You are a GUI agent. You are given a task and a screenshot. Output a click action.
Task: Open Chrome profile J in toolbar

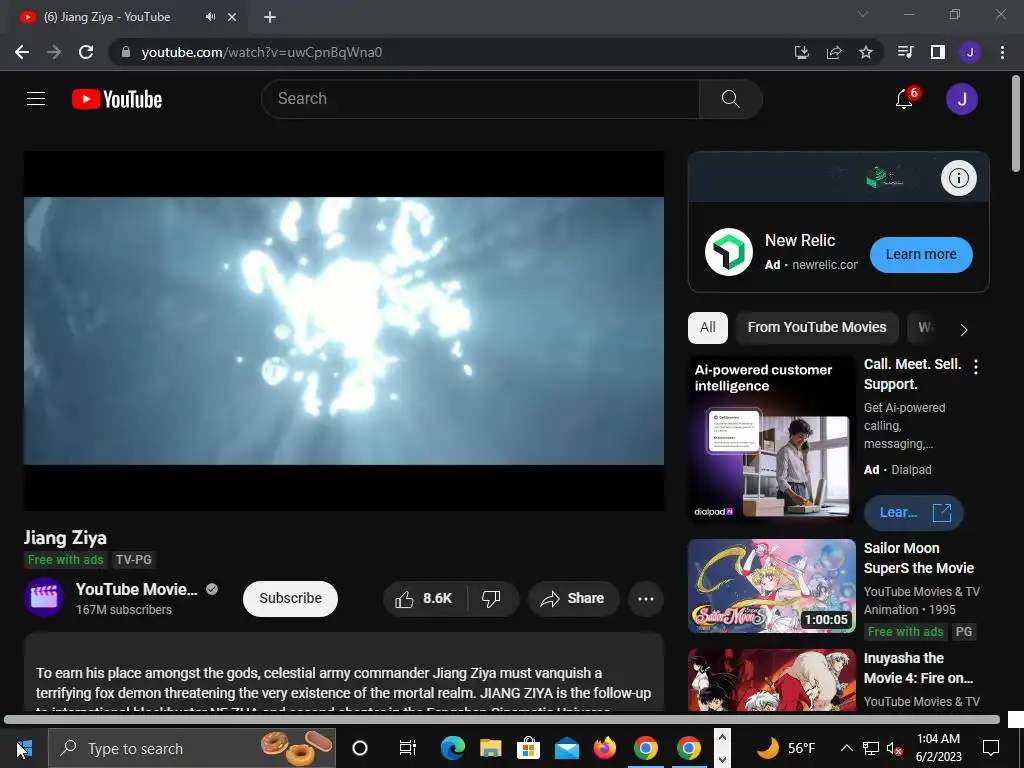click(x=970, y=52)
